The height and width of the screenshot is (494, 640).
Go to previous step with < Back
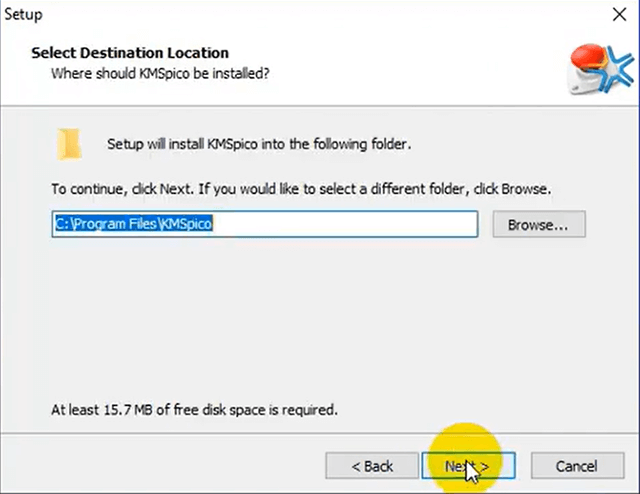click(372, 466)
